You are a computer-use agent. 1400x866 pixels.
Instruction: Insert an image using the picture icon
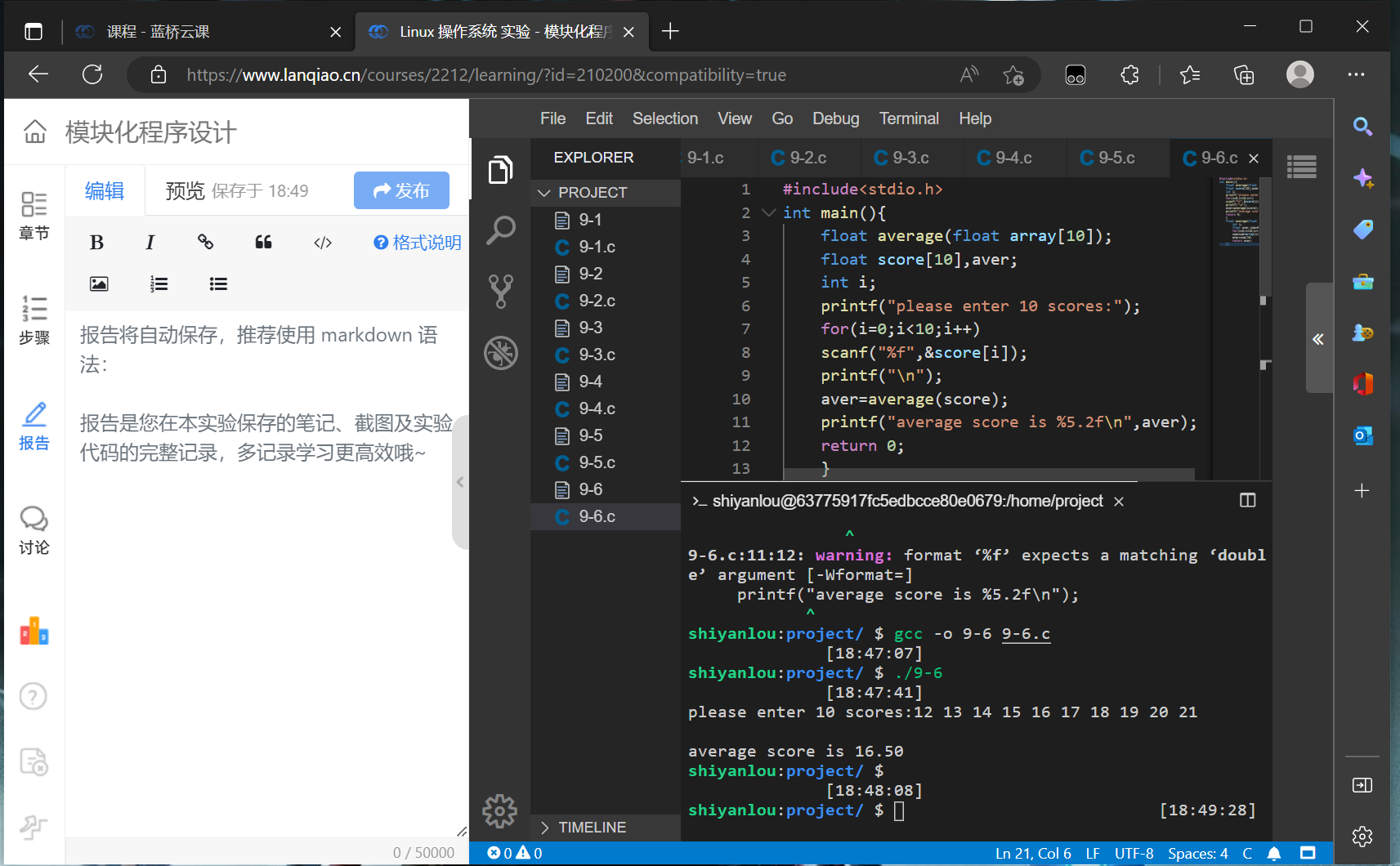click(x=99, y=284)
